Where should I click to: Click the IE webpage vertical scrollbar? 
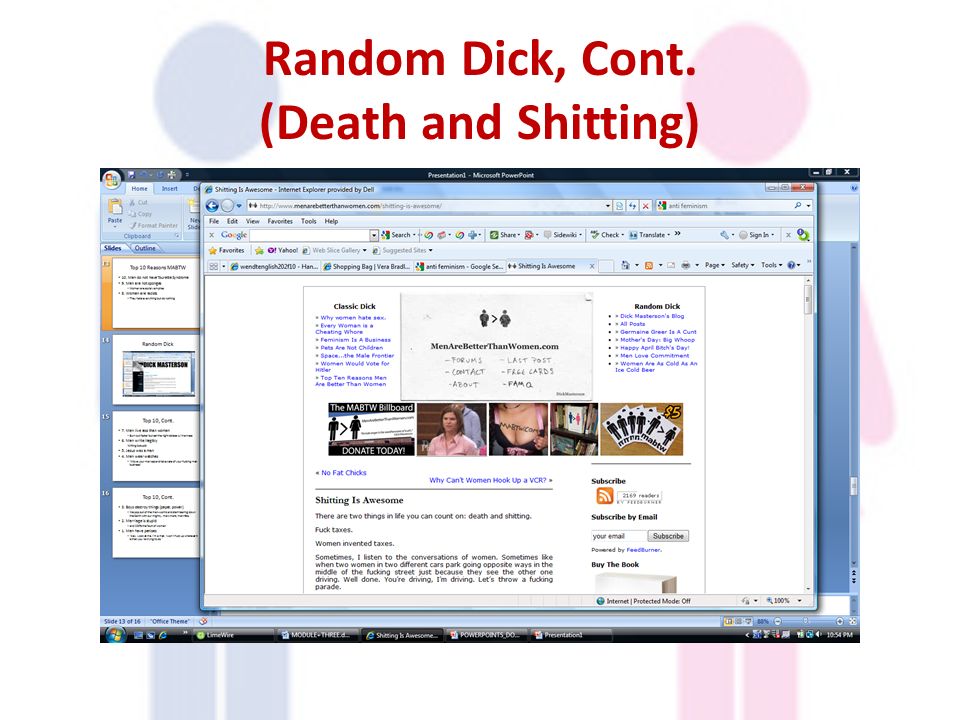808,433
